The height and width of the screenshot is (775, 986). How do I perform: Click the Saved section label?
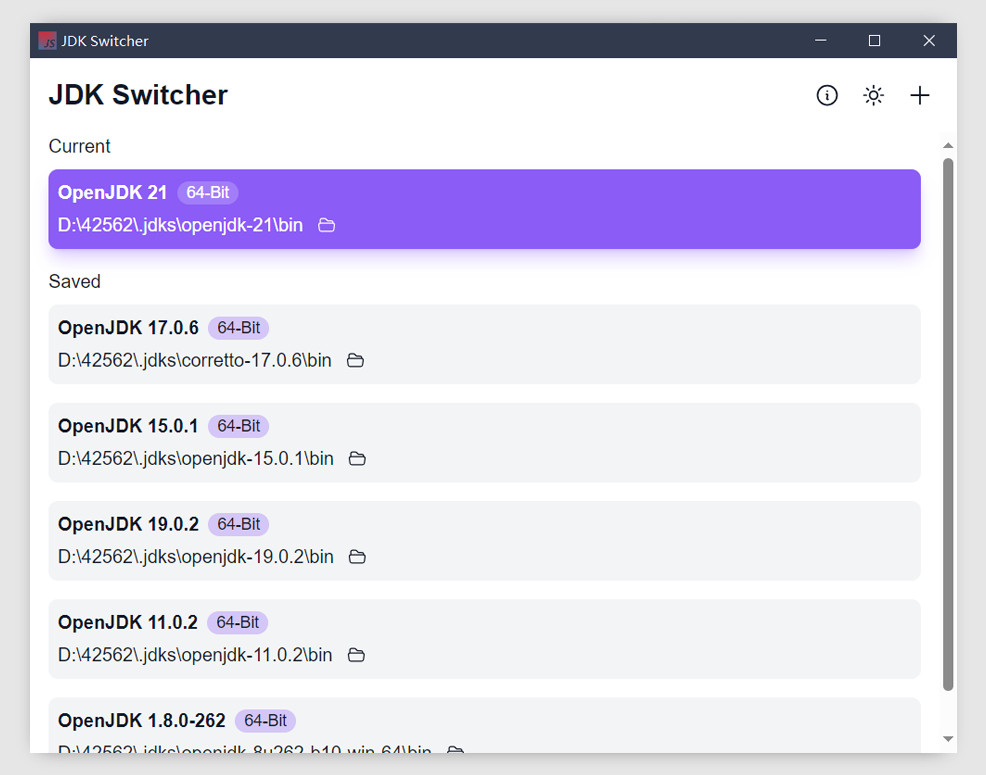(x=74, y=281)
